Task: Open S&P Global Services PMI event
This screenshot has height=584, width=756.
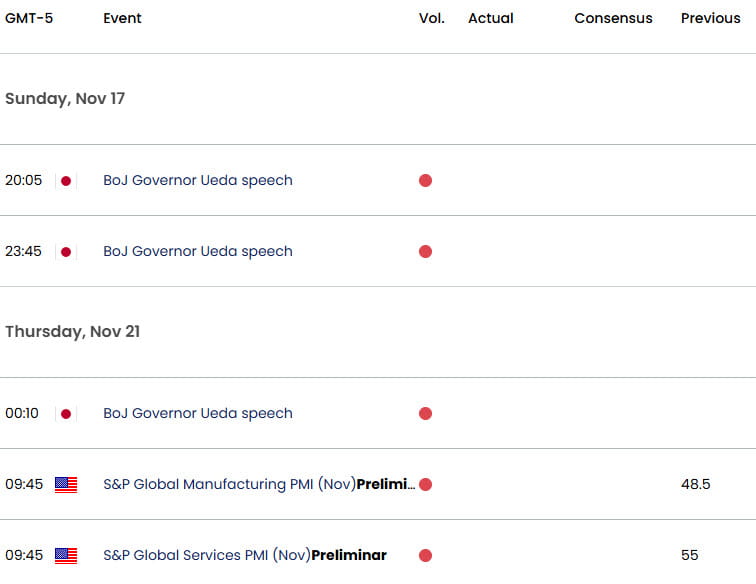Action: click(245, 556)
